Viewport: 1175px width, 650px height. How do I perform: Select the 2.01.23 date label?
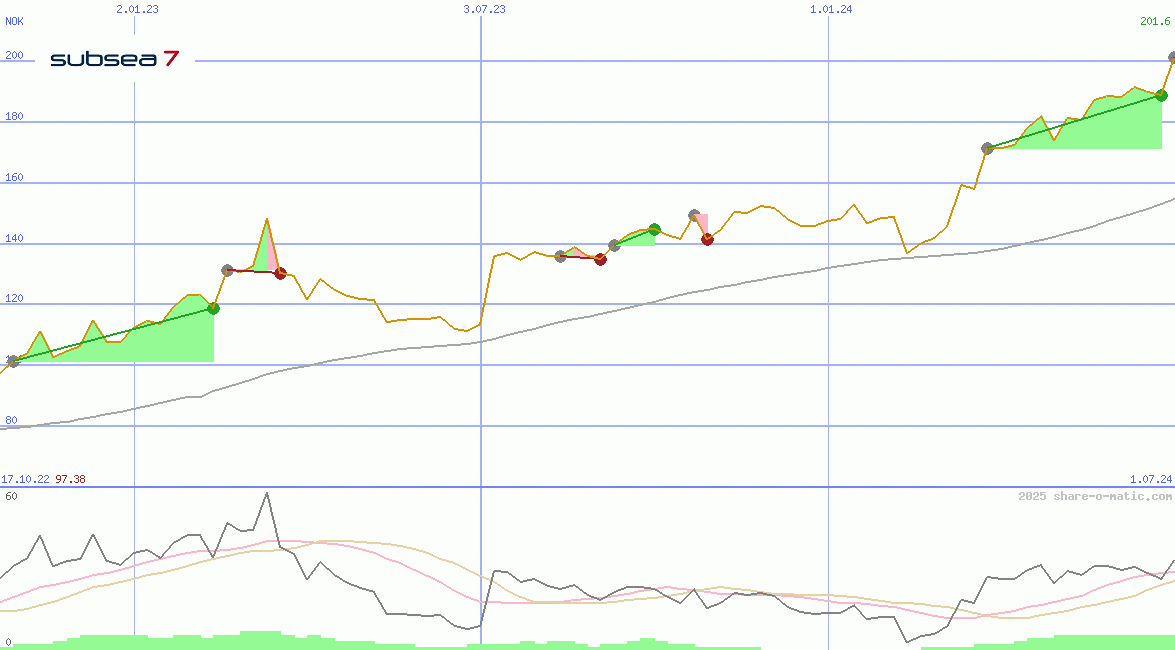[137, 9]
